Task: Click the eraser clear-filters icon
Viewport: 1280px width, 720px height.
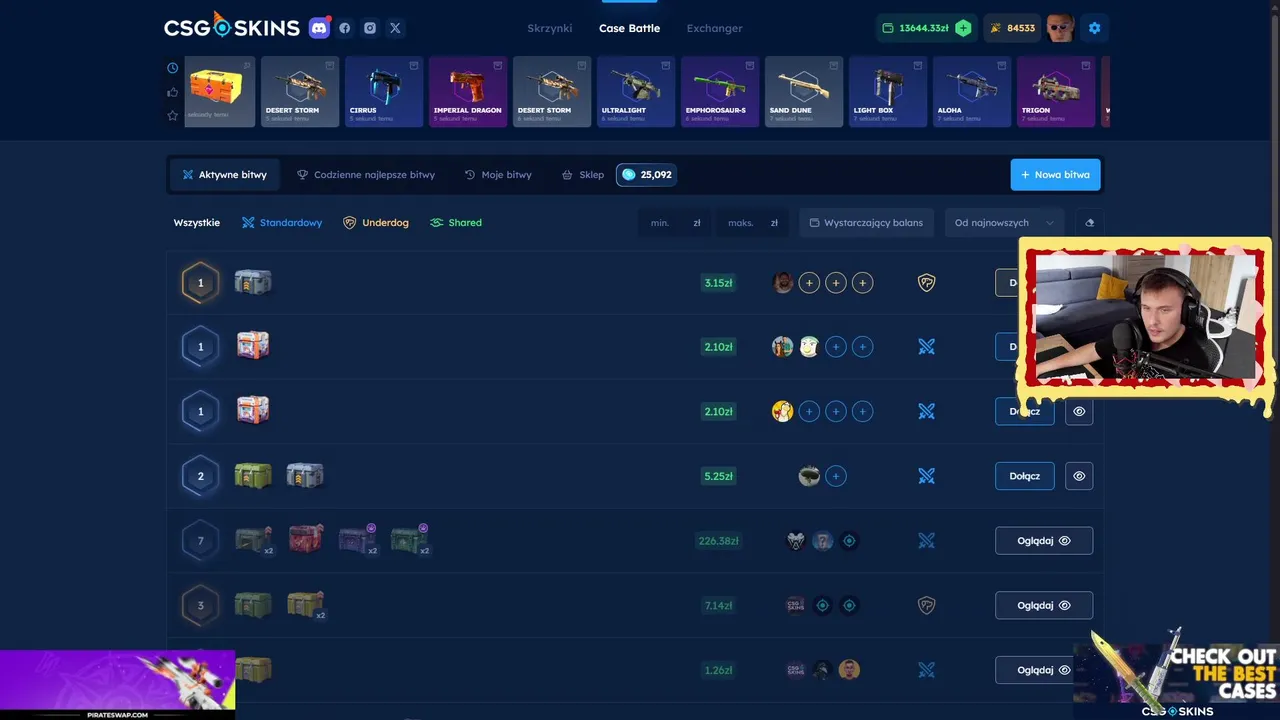Action: (1089, 223)
